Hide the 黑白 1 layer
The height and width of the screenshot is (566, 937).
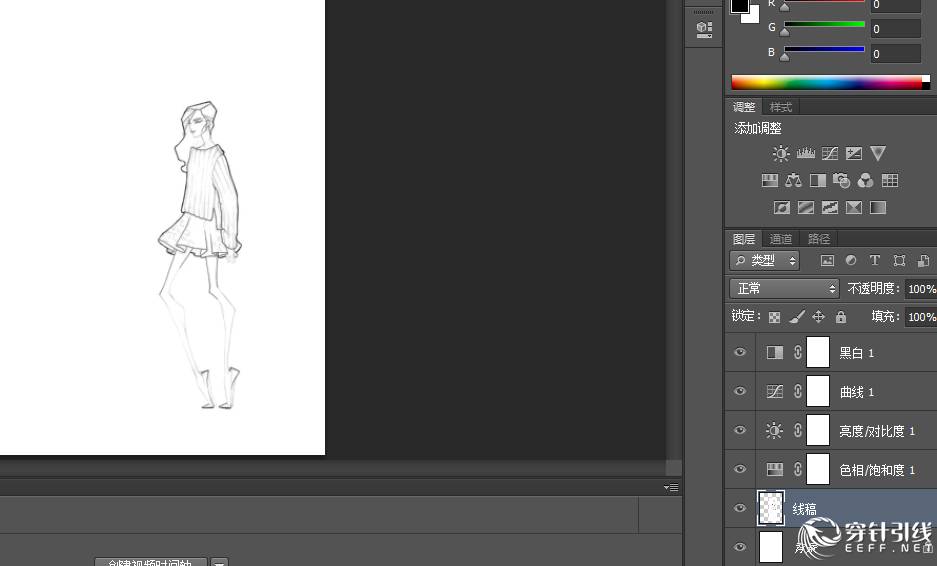[x=740, y=353]
